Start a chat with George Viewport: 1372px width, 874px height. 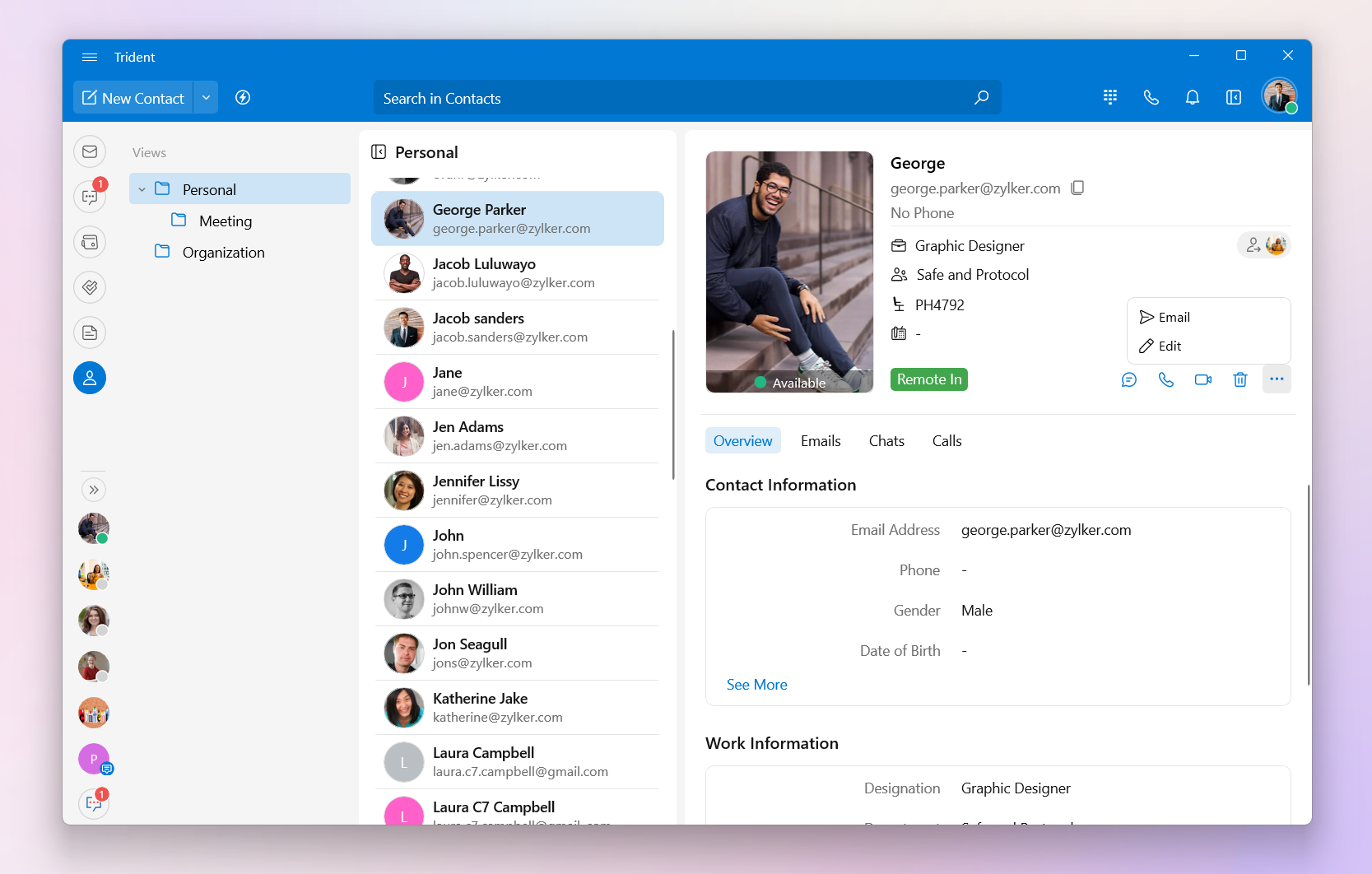pos(1129,379)
